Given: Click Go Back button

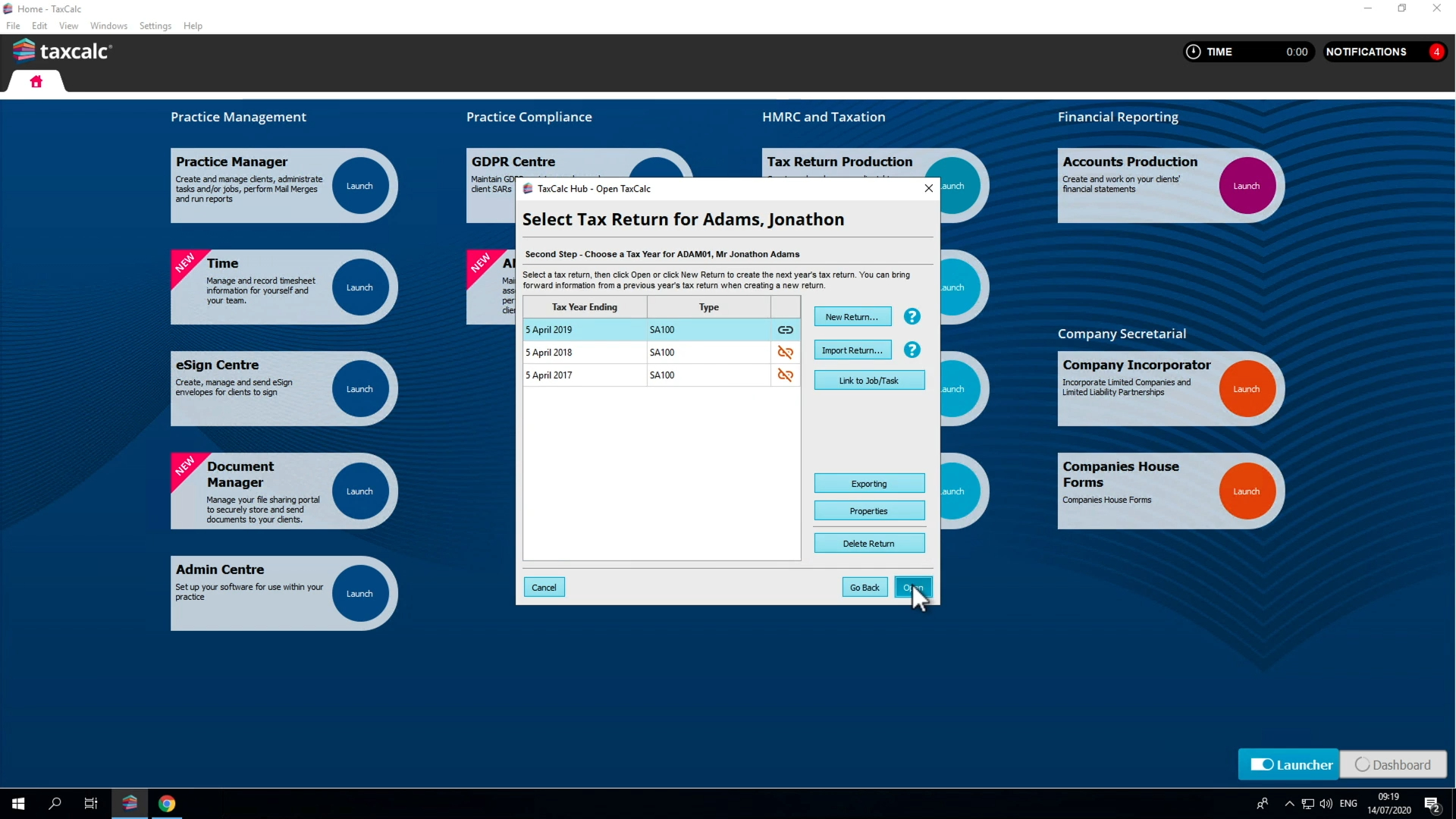Looking at the screenshot, I should pyautogui.click(x=864, y=588).
